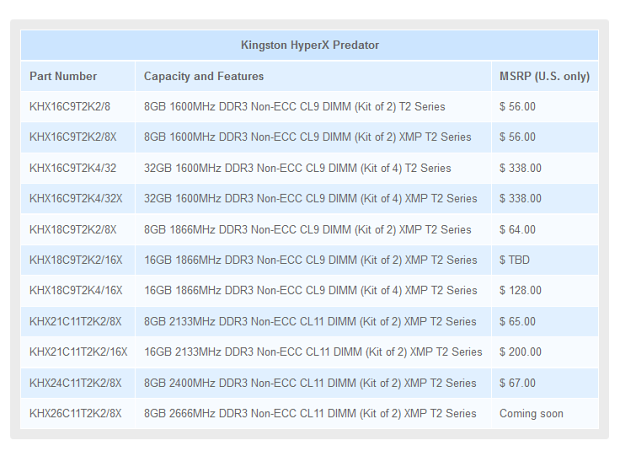620x451 pixels.
Task: Click the $ 338.00 price for KHX16C9T2K4/32X
Action: click(520, 198)
